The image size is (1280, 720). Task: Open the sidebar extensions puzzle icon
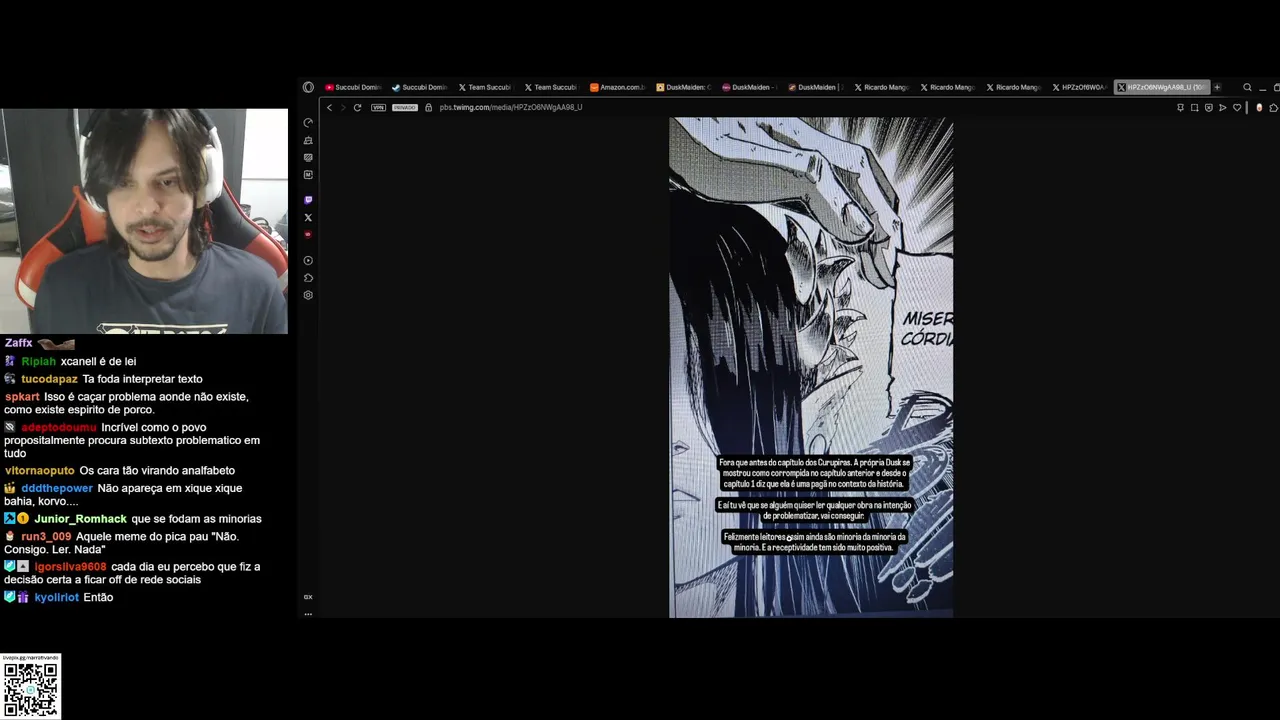pos(308,278)
